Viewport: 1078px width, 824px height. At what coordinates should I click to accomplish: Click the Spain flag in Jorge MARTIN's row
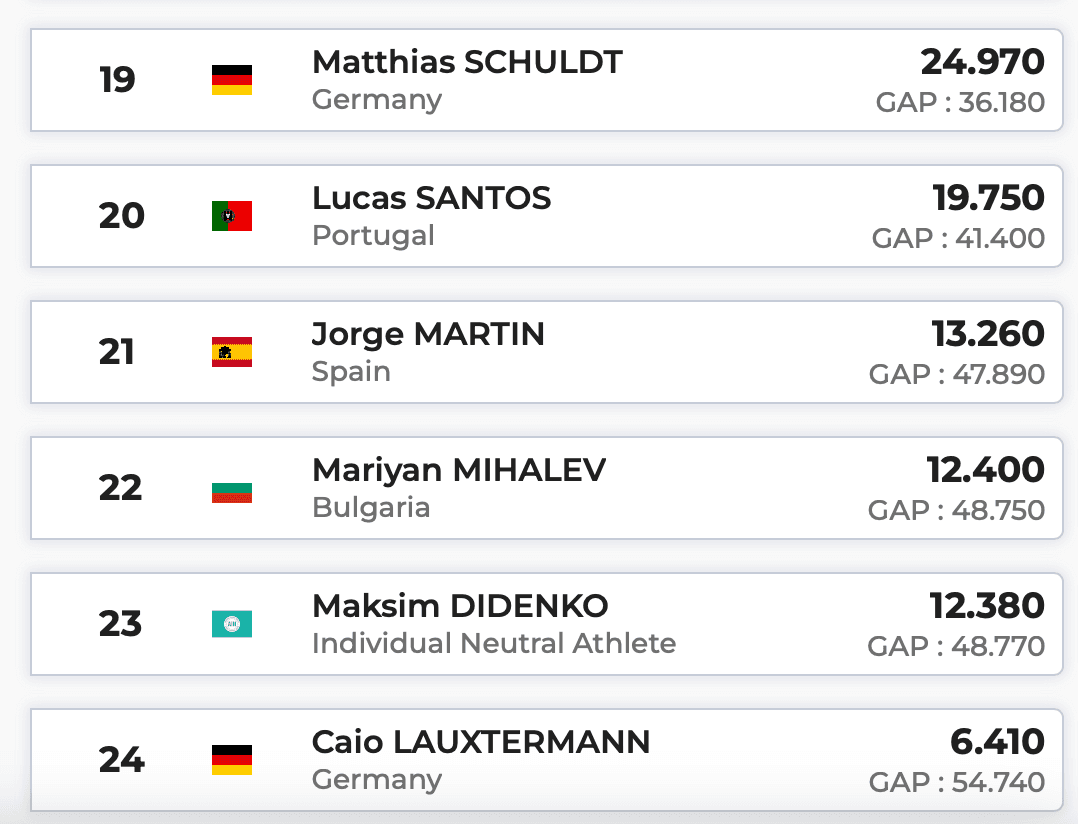click(x=231, y=352)
